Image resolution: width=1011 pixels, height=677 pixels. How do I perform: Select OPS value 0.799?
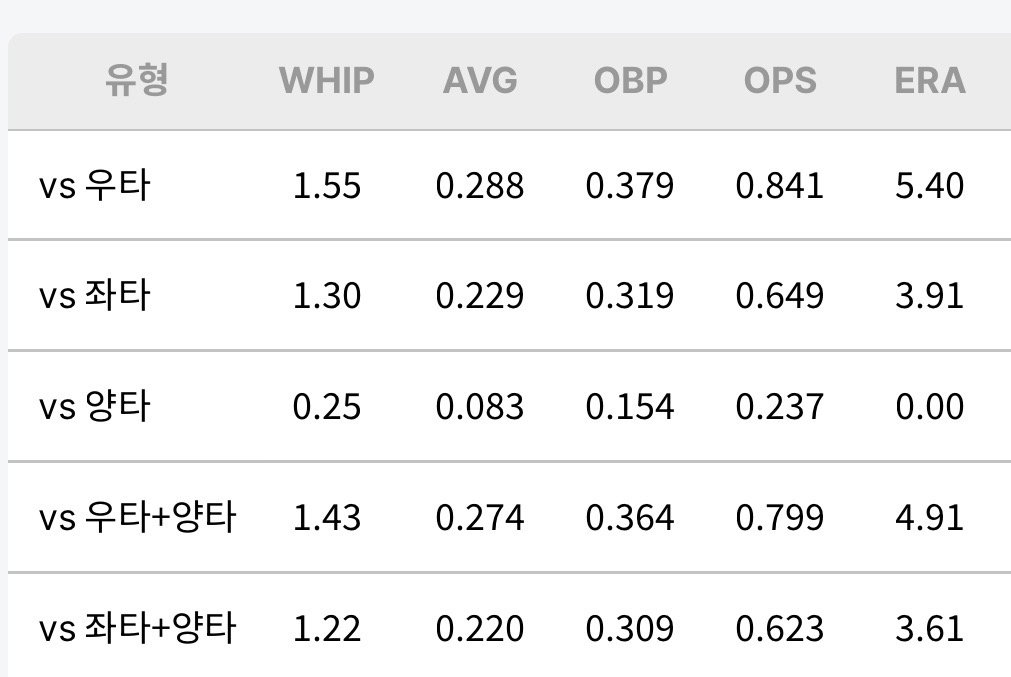[x=780, y=518]
